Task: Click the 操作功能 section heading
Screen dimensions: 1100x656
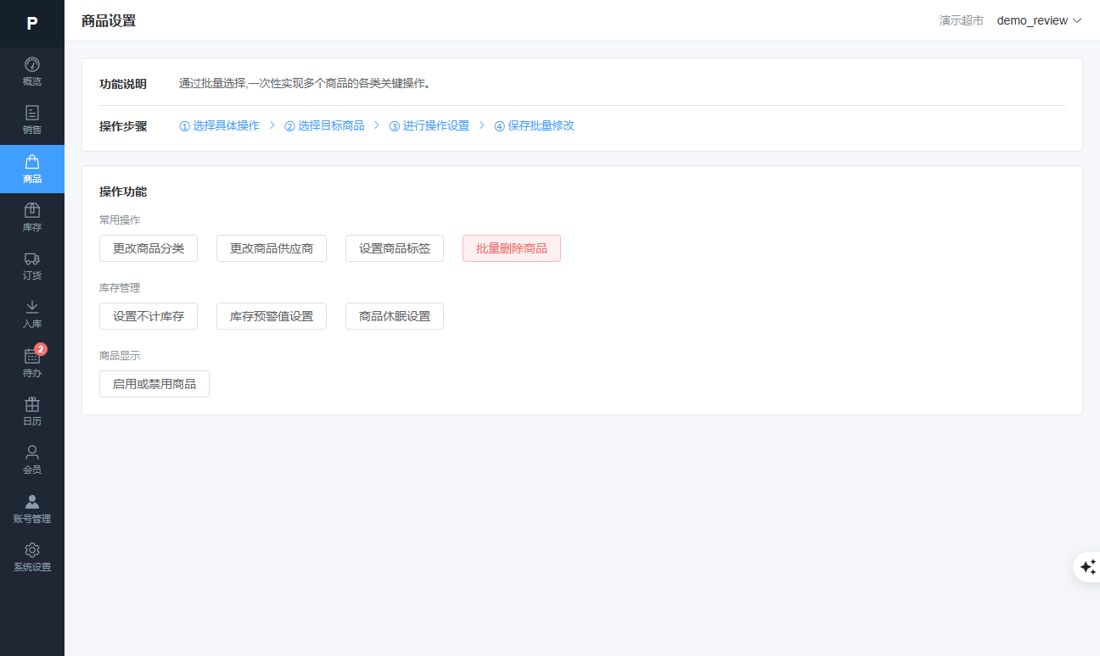Action: [x=123, y=192]
